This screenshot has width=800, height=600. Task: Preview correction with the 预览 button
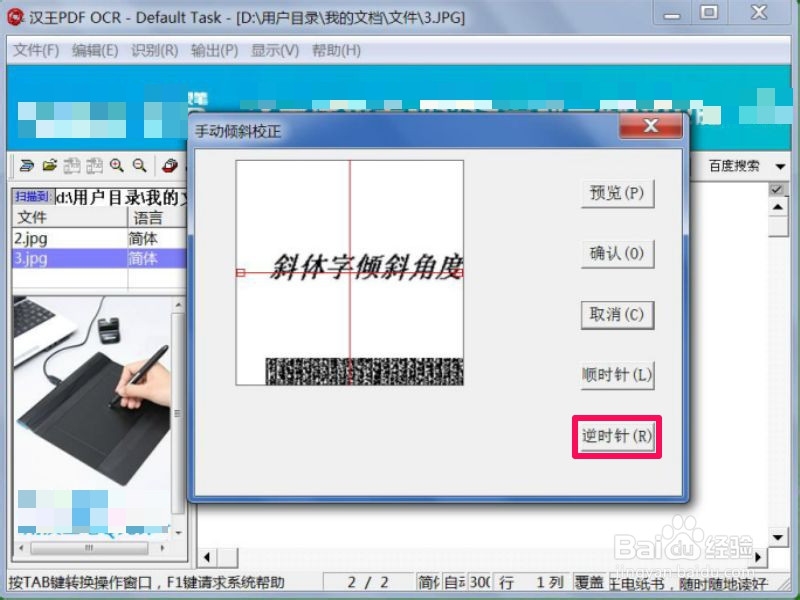click(x=616, y=194)
